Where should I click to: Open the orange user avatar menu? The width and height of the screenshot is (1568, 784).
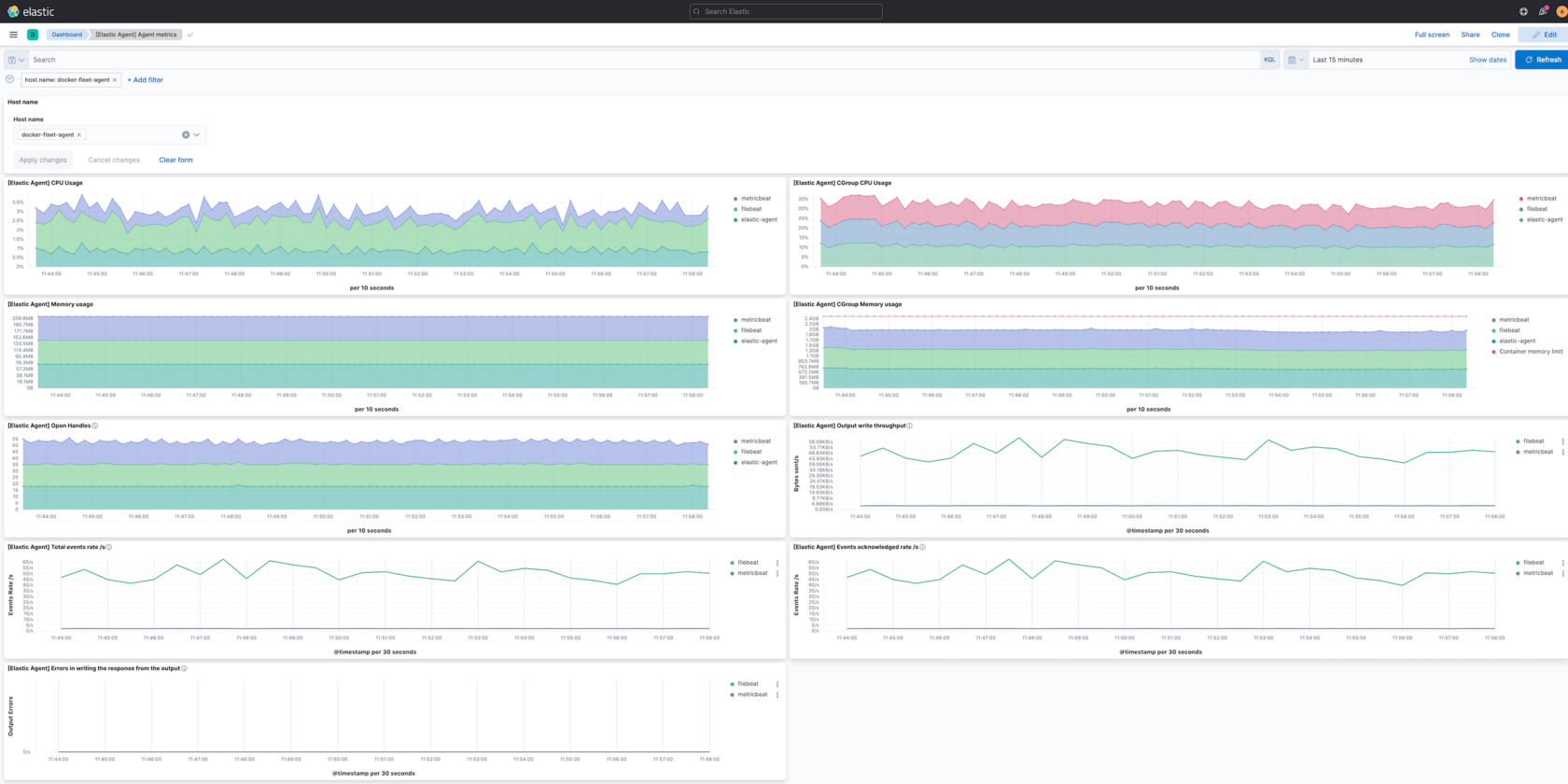[1561, 11]
